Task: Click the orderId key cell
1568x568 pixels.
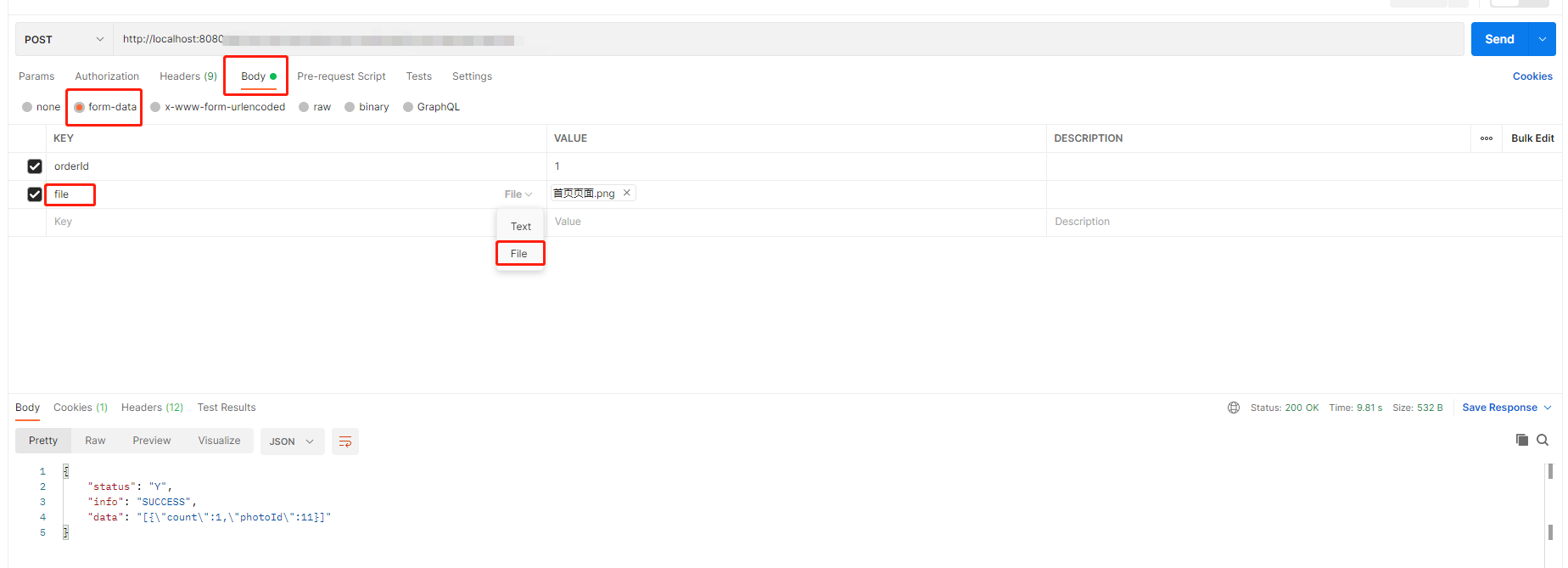Action: (x=296, y=166)
